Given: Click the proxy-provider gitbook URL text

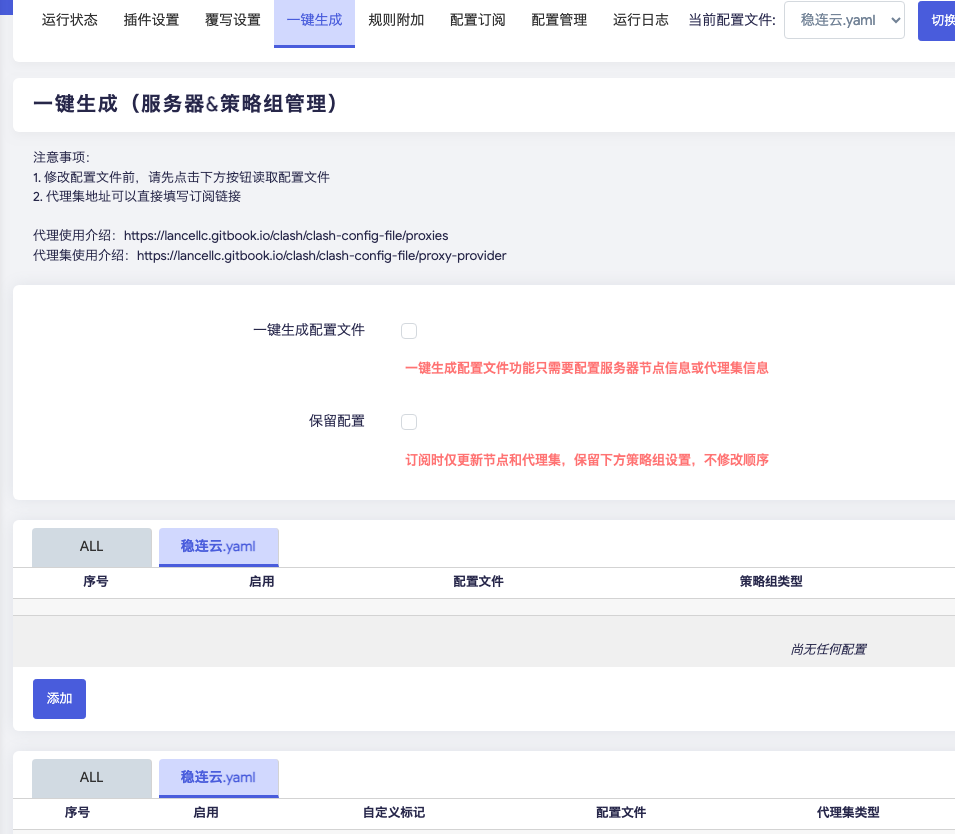Looking at the screenshot, I should coord(321,256).
